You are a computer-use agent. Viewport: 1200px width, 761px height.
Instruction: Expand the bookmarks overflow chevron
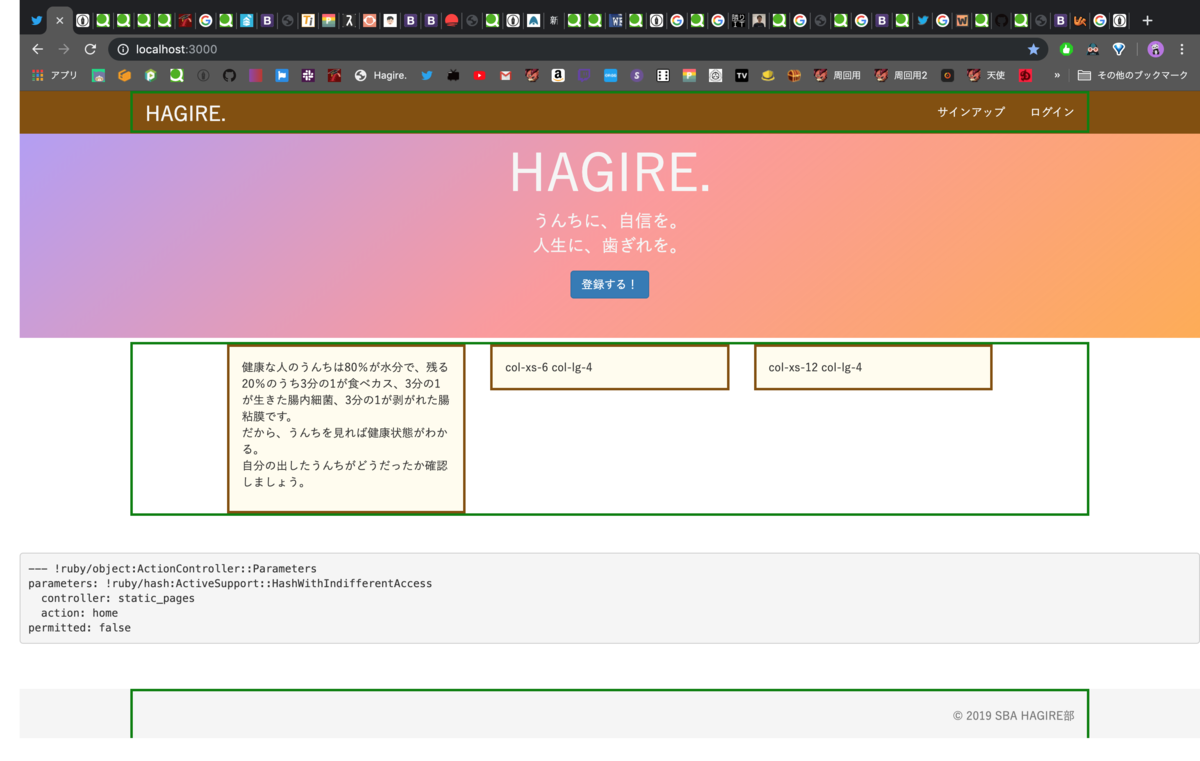(x=1059, y=74)
